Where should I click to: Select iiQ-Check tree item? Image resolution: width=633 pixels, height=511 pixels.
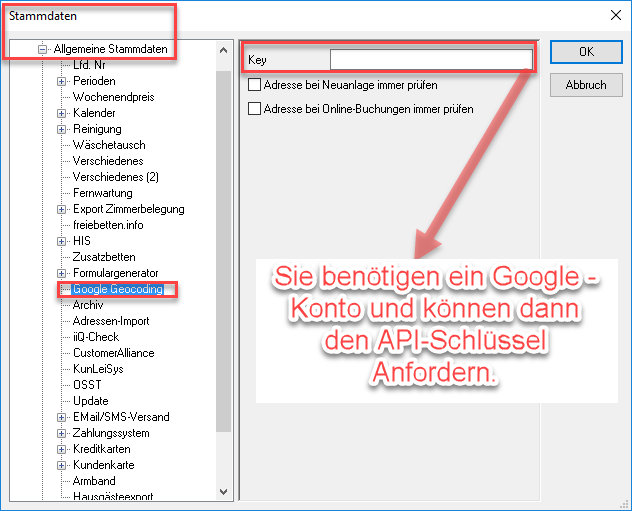tap(96, 337)
